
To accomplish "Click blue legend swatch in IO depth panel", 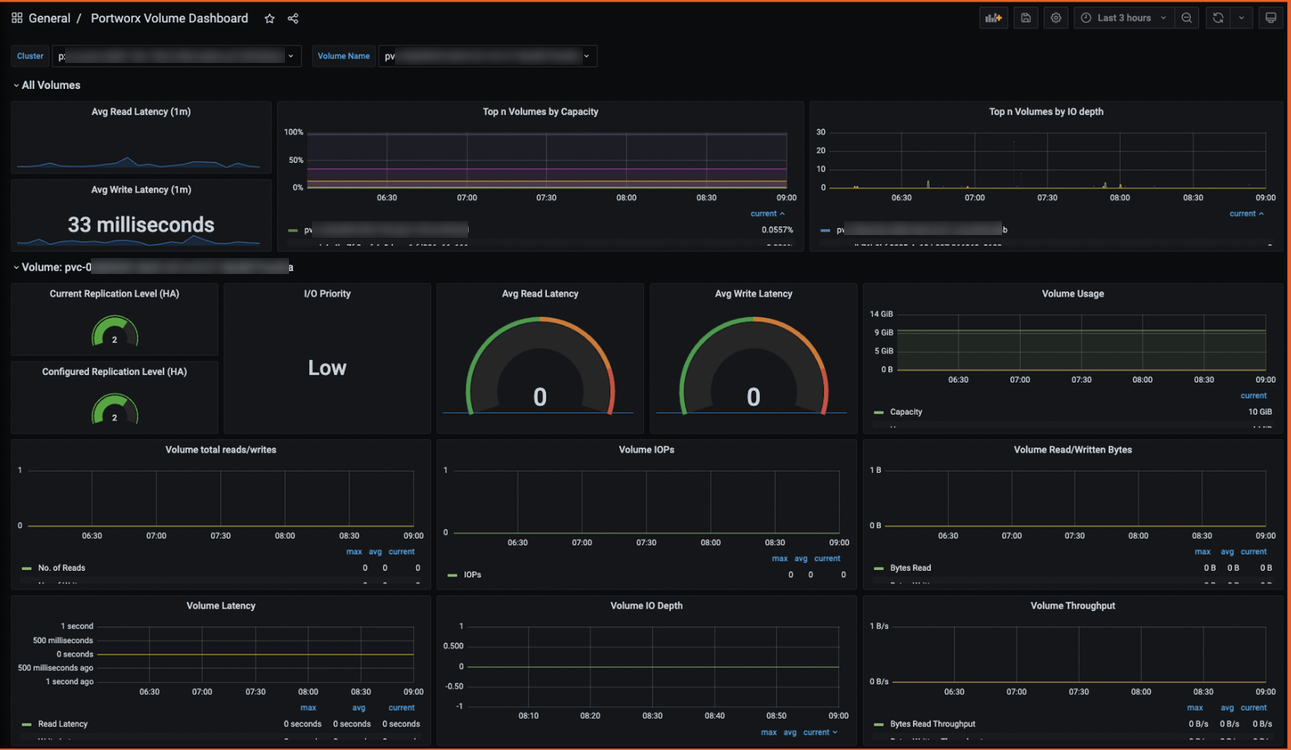I will click(x=825, y=230).
